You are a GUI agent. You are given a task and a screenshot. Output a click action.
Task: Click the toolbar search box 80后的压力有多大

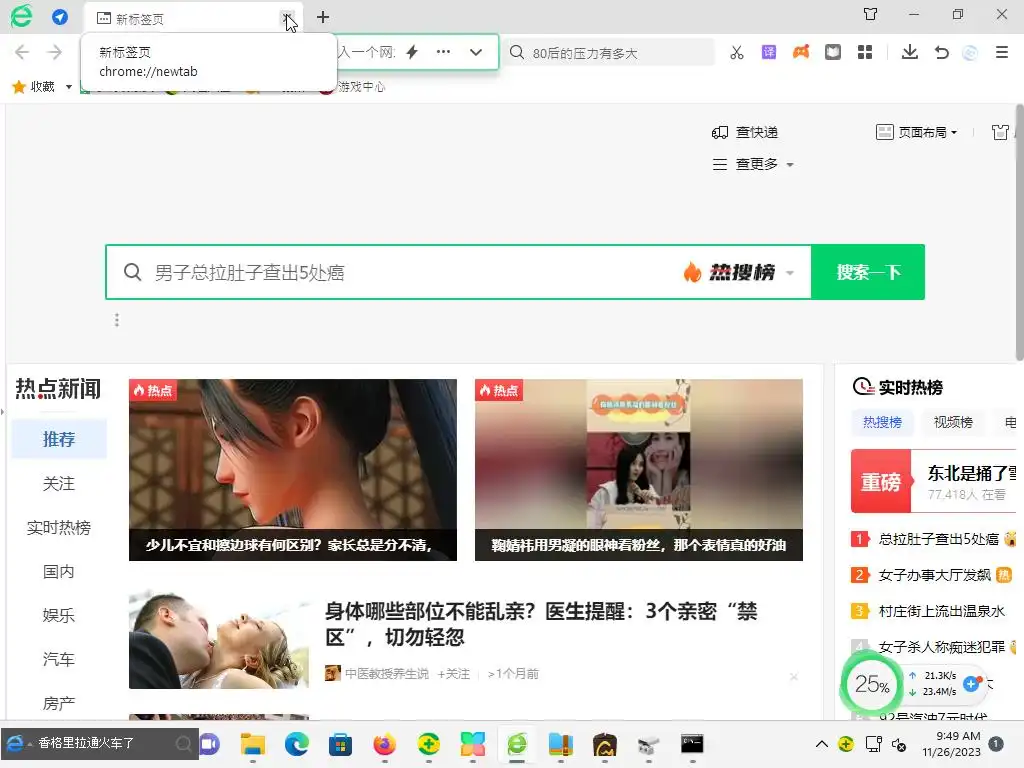pos(611,53)
